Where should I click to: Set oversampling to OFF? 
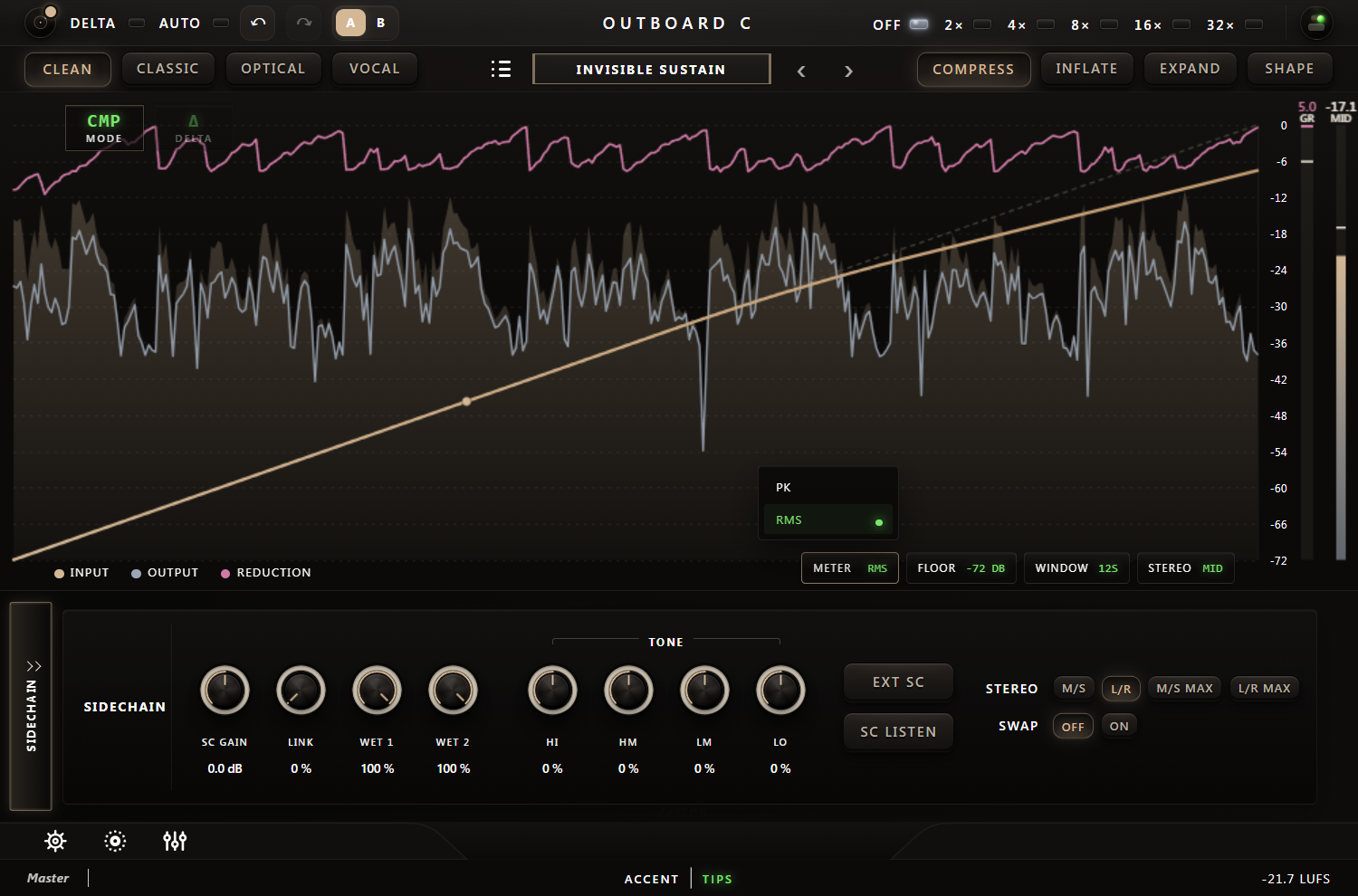pyautogui.click(x=919, y=24)
